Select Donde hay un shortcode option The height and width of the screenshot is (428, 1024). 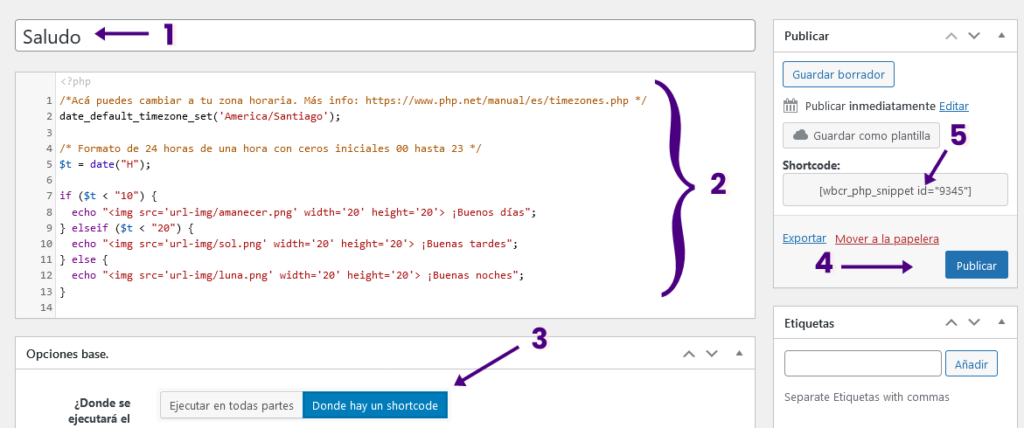pos(375,406)
